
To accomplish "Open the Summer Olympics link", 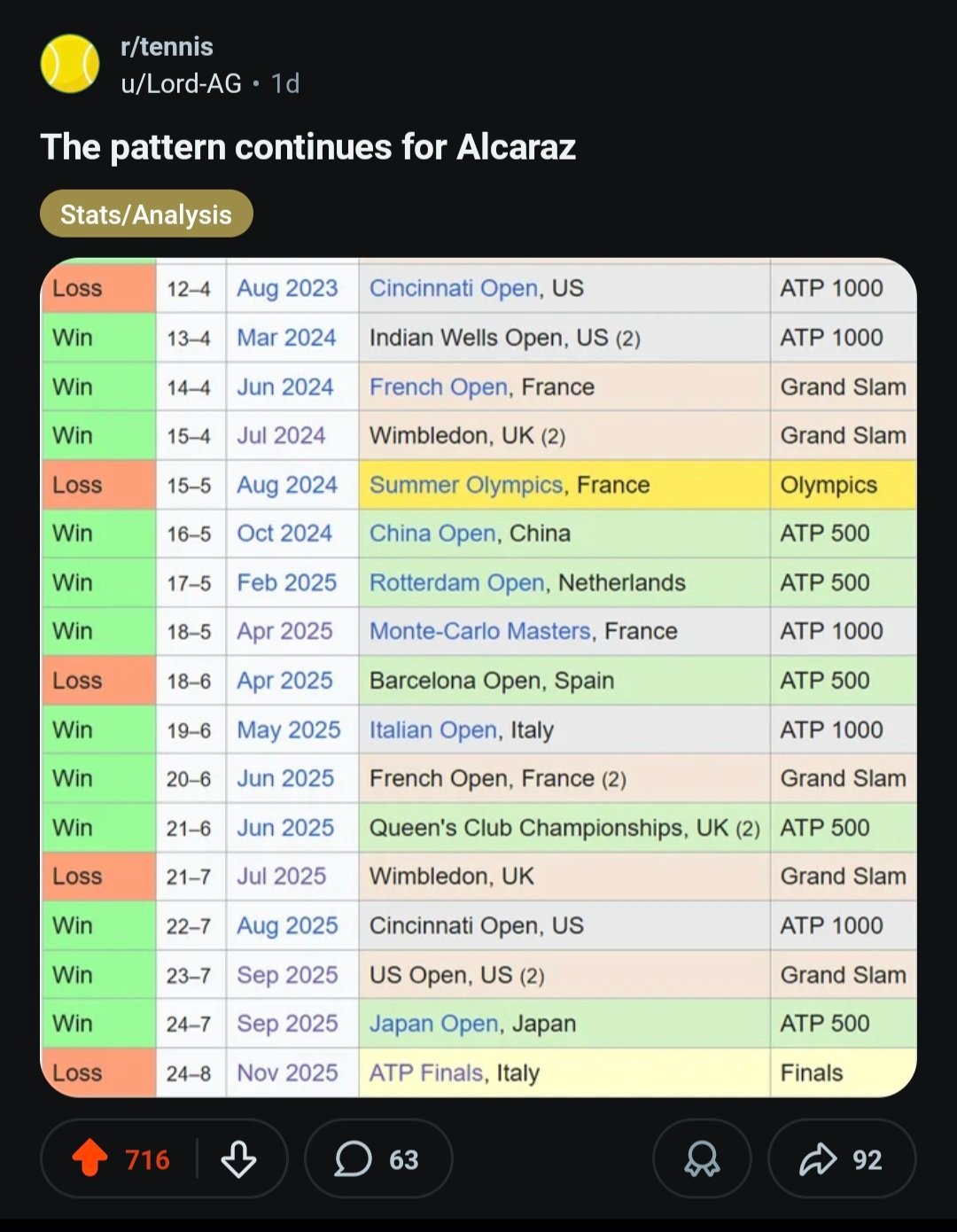I will point(465,485).
